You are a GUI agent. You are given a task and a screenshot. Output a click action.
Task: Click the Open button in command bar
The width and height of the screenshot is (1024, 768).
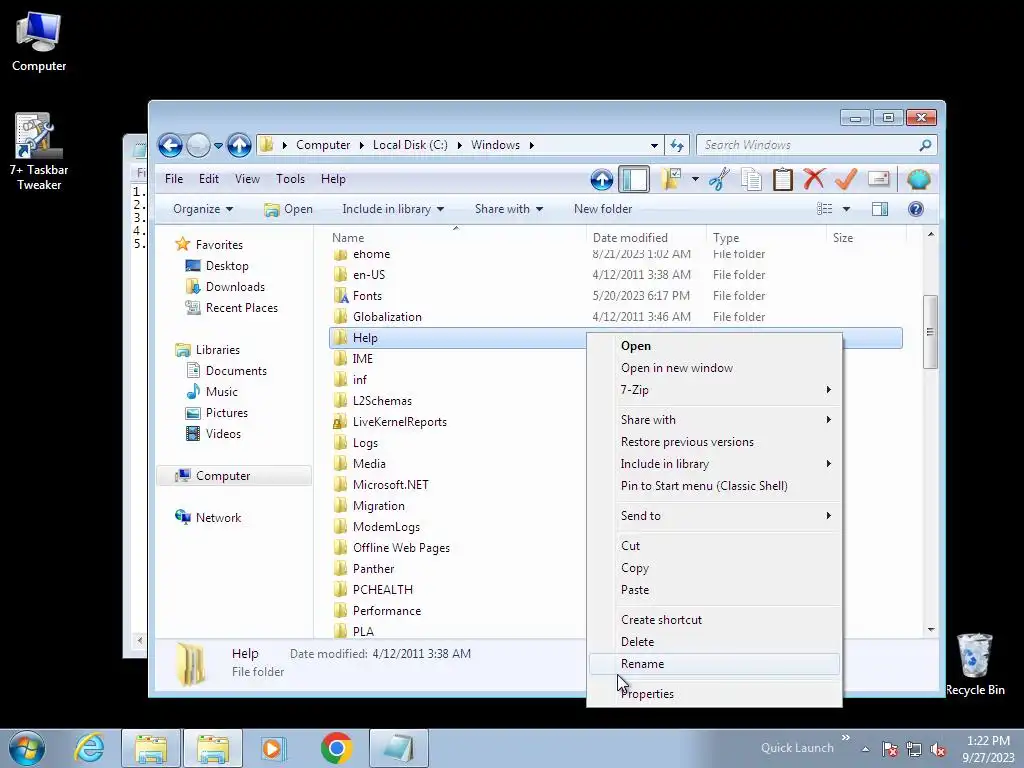(289, 209)
